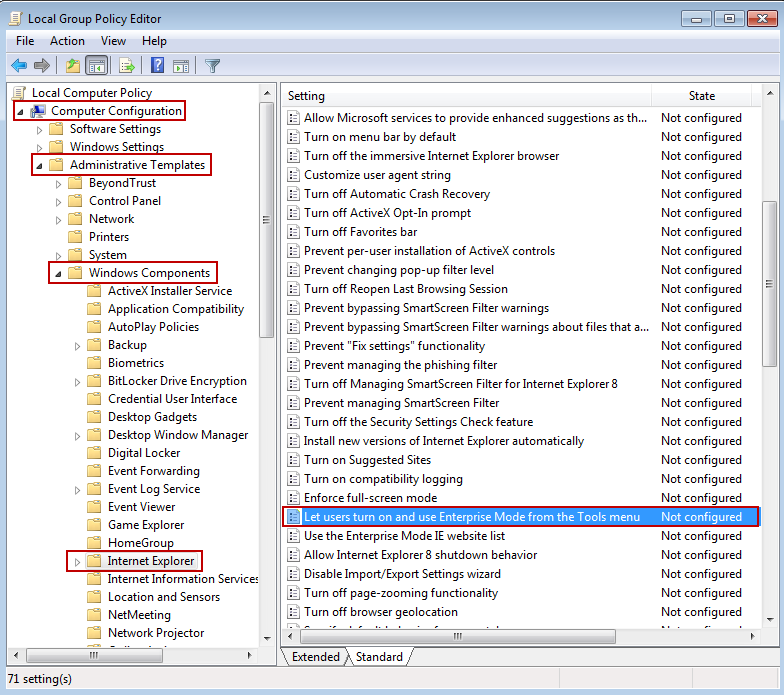Click the Forward arrow toolbar icon

42,66
